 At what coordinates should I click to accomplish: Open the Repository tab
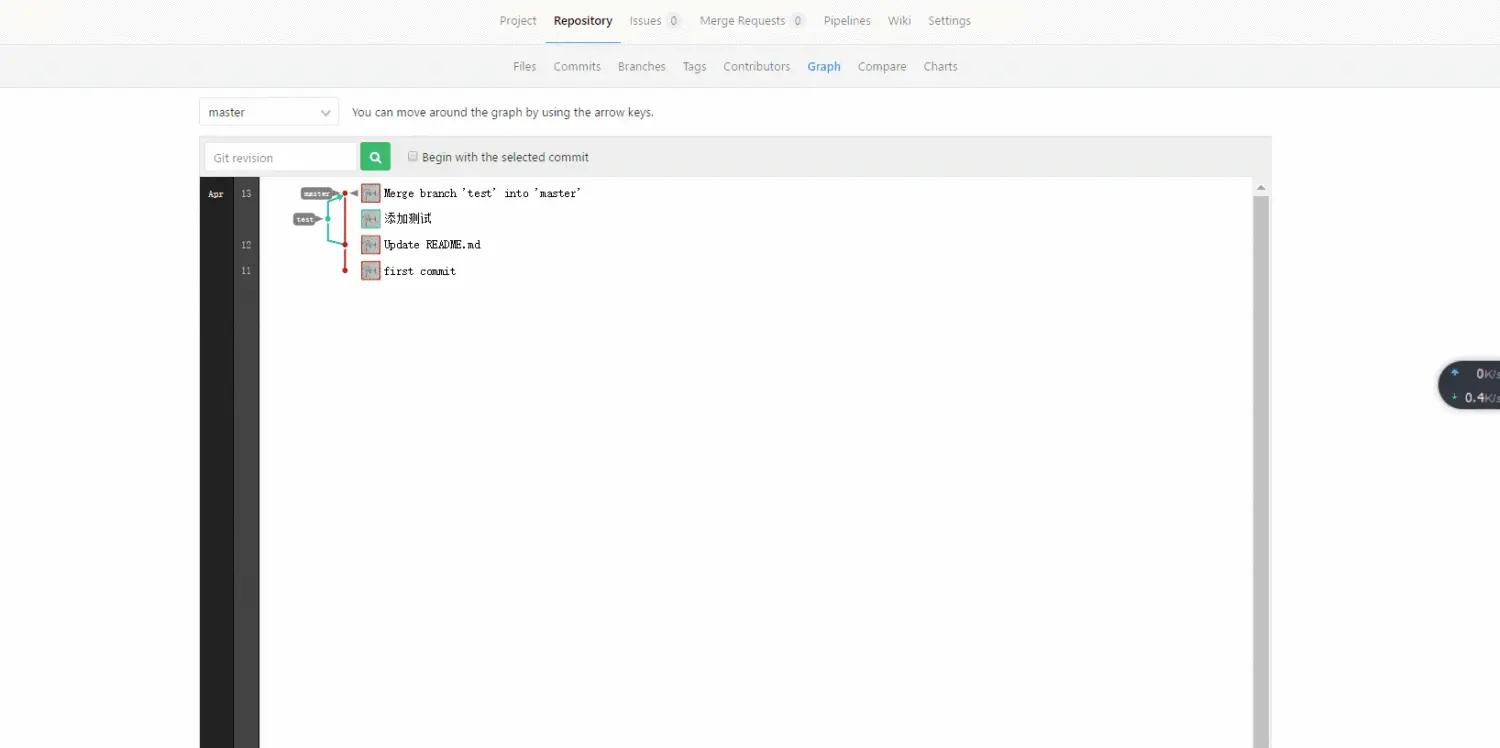583,21
